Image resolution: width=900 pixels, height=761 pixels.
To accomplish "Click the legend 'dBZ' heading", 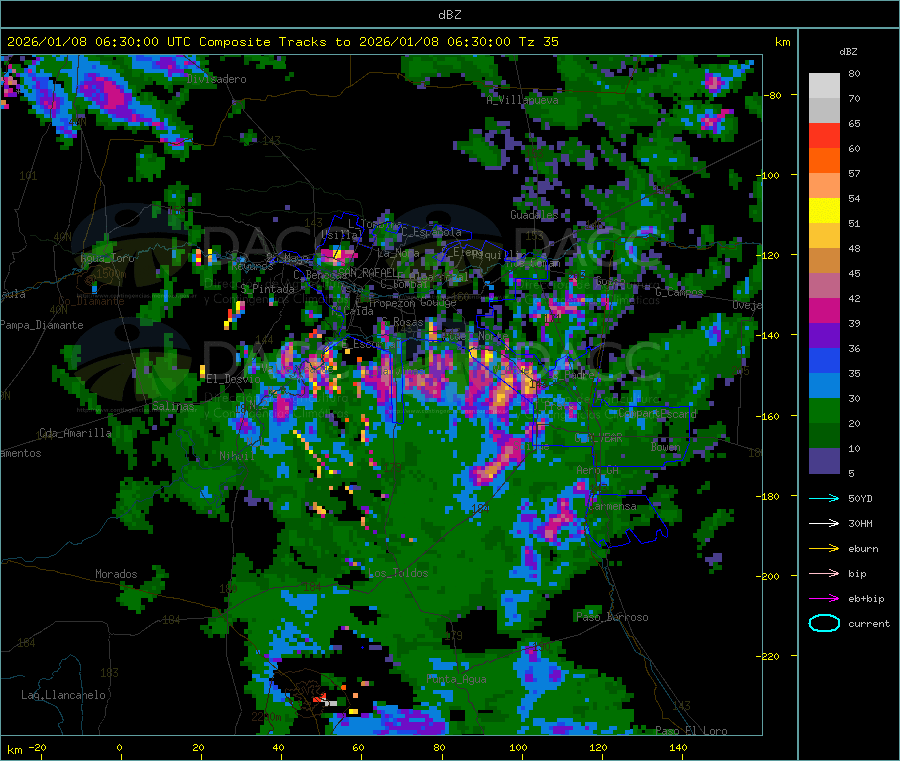I will pos(848,52).
